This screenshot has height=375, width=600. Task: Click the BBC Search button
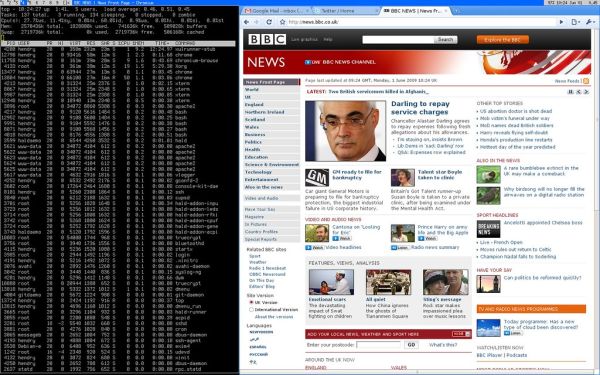(445, 39)
